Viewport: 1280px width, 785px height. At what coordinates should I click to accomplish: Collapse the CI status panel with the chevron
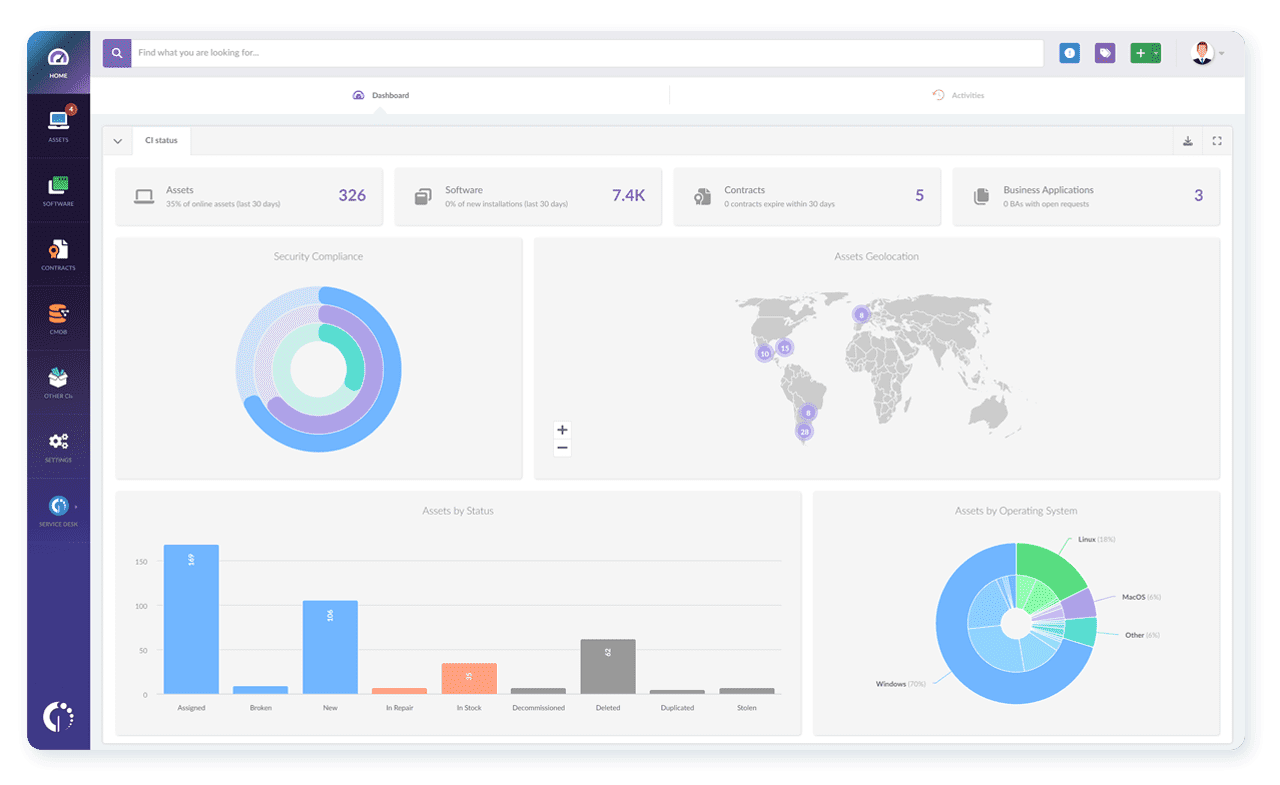point(117,141)
